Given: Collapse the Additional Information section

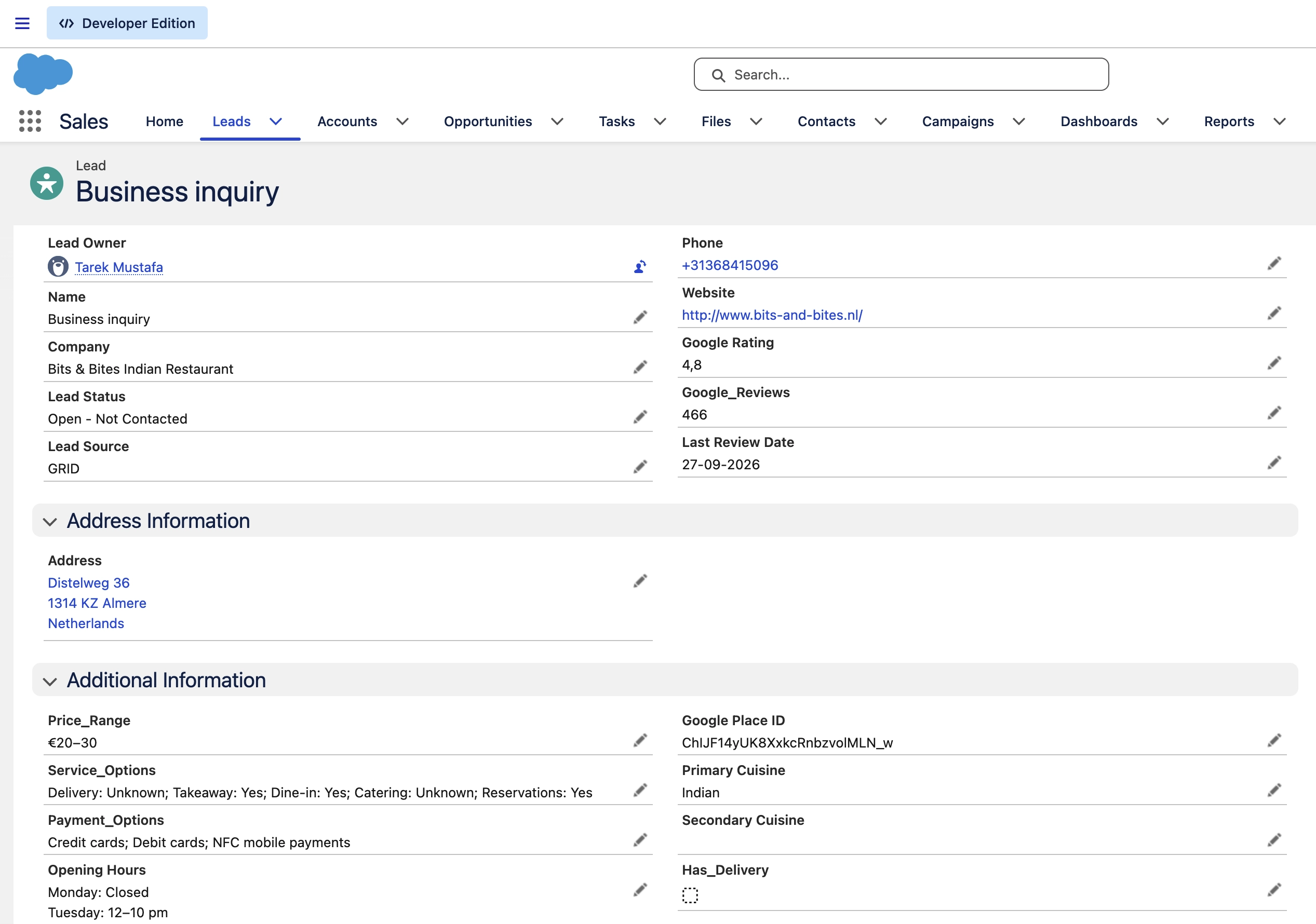Looking at the screenshot, I should click(50, 681).
